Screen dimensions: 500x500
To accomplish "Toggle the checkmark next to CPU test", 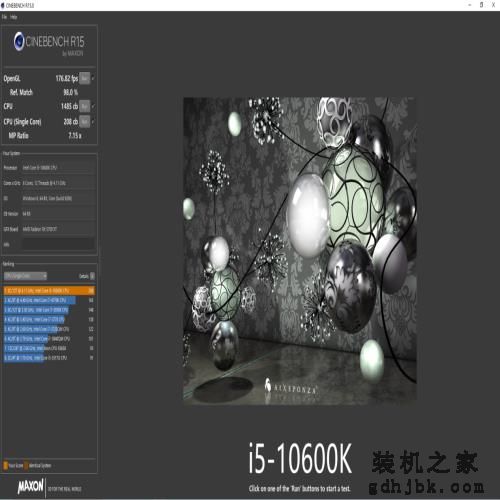I will point(93,106).
